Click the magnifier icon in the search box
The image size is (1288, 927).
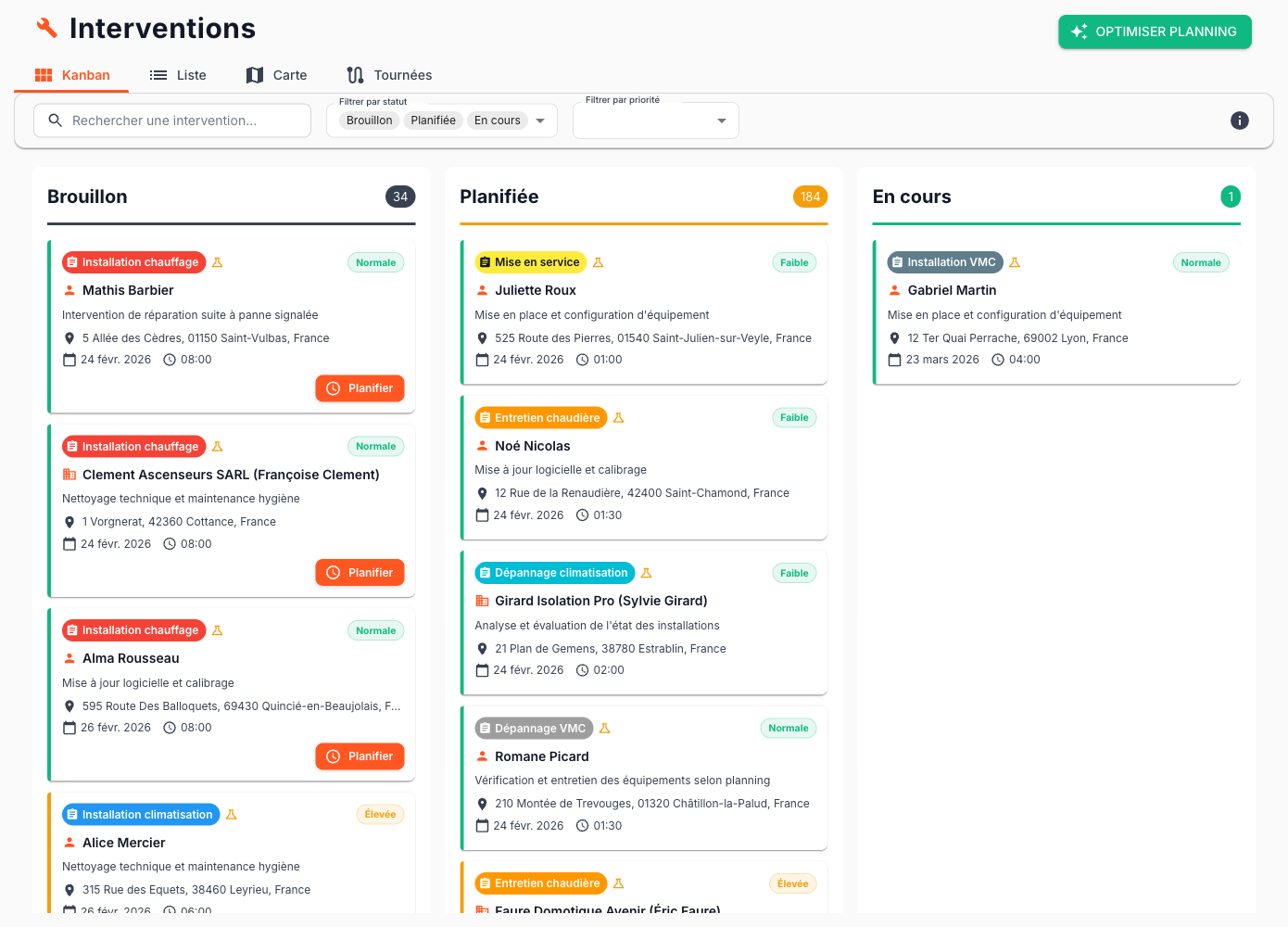point(56,121)
